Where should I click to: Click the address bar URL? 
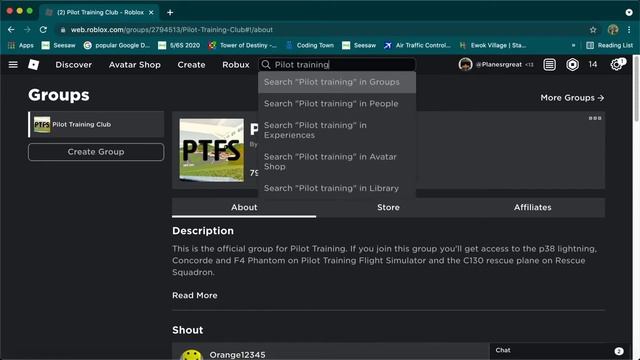click(x=171, y=30)
